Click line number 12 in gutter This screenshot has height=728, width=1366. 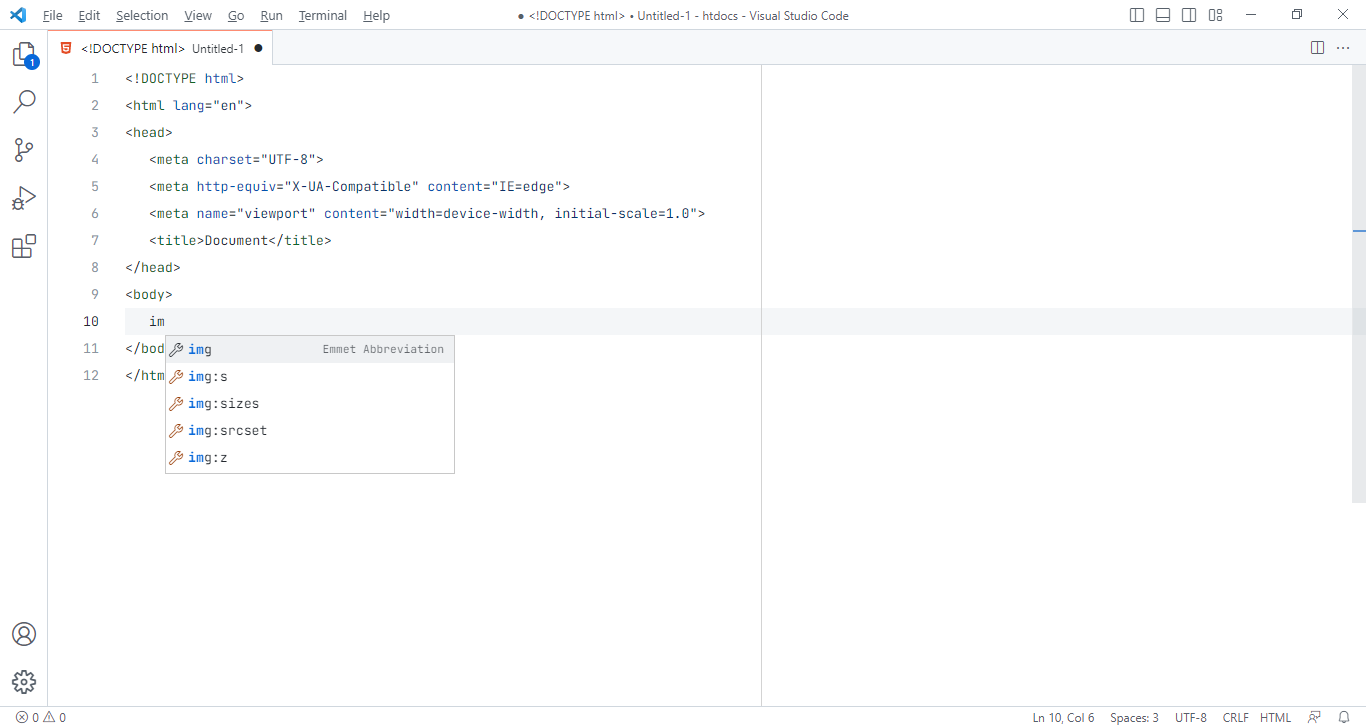(91, 375)
